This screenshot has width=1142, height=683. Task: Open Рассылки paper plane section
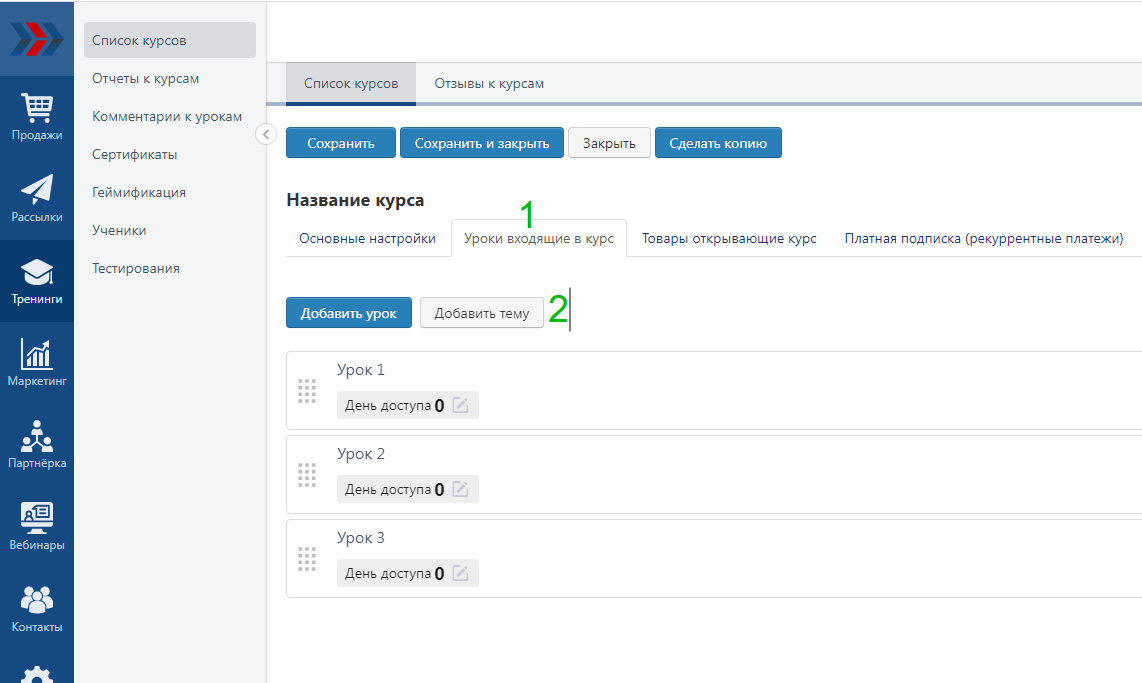[x=37, y=198]
